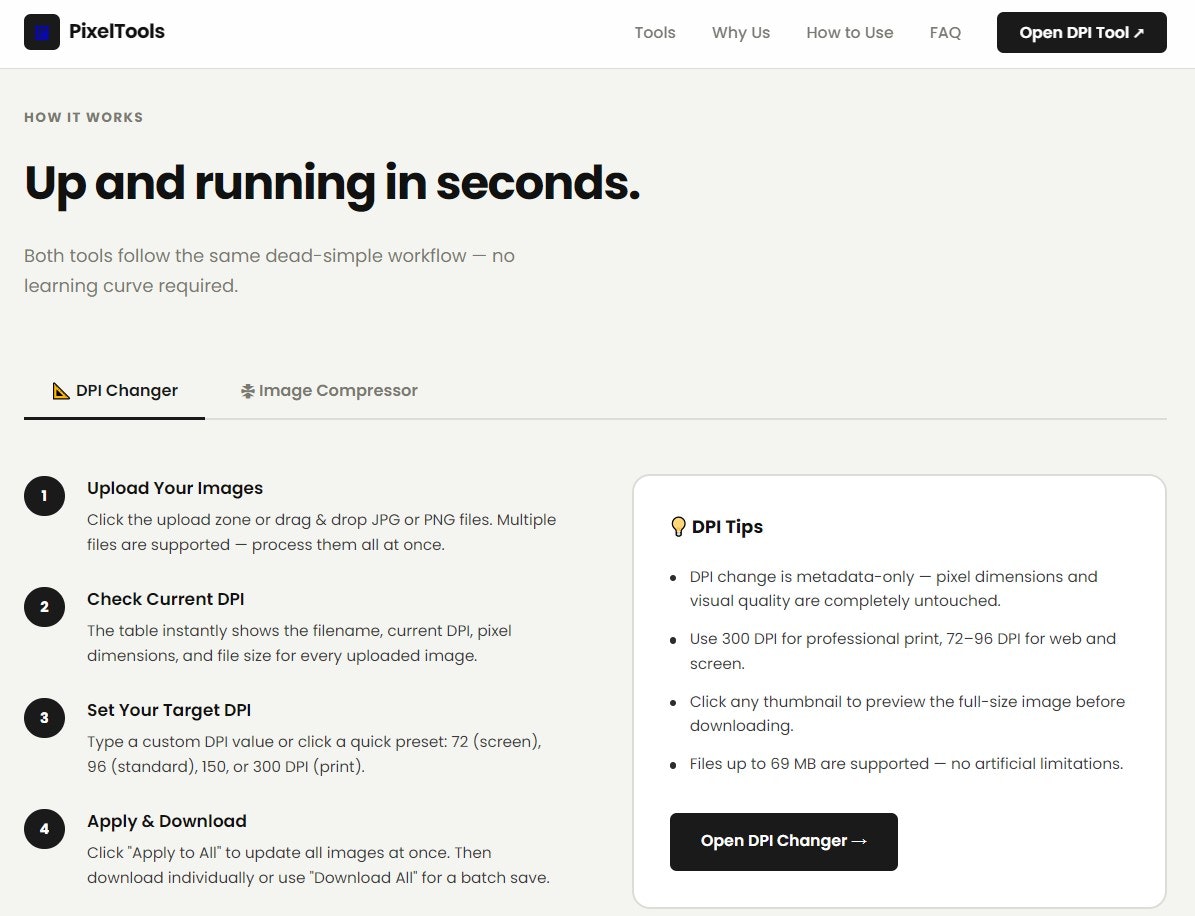Click the "dead-simple workflow" subtitle paragraph
1195x916 pixels.
pyautogui.click(x=269, y=271)
